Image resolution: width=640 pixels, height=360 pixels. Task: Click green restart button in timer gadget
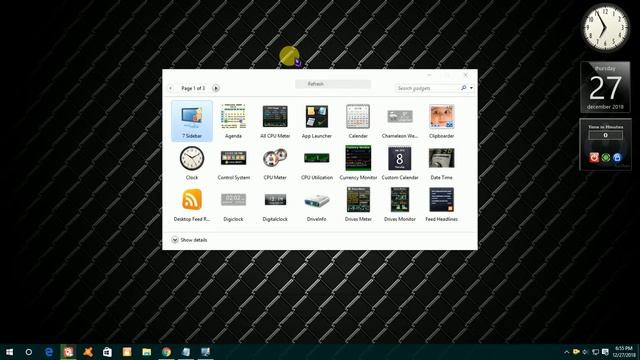tap(606, 157)
